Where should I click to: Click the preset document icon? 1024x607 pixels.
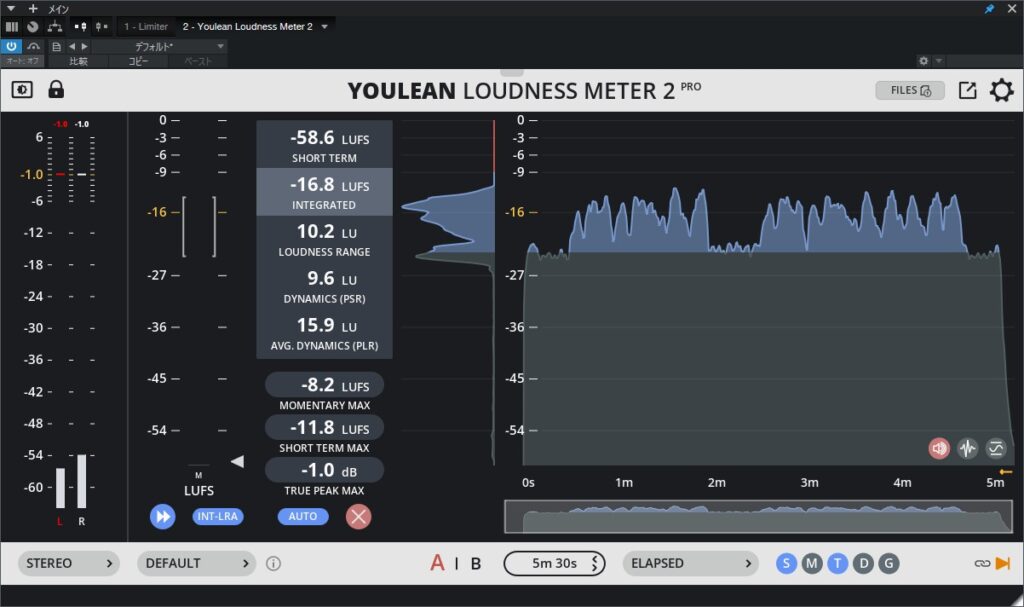pyautogui.click(x=57, y=46)
